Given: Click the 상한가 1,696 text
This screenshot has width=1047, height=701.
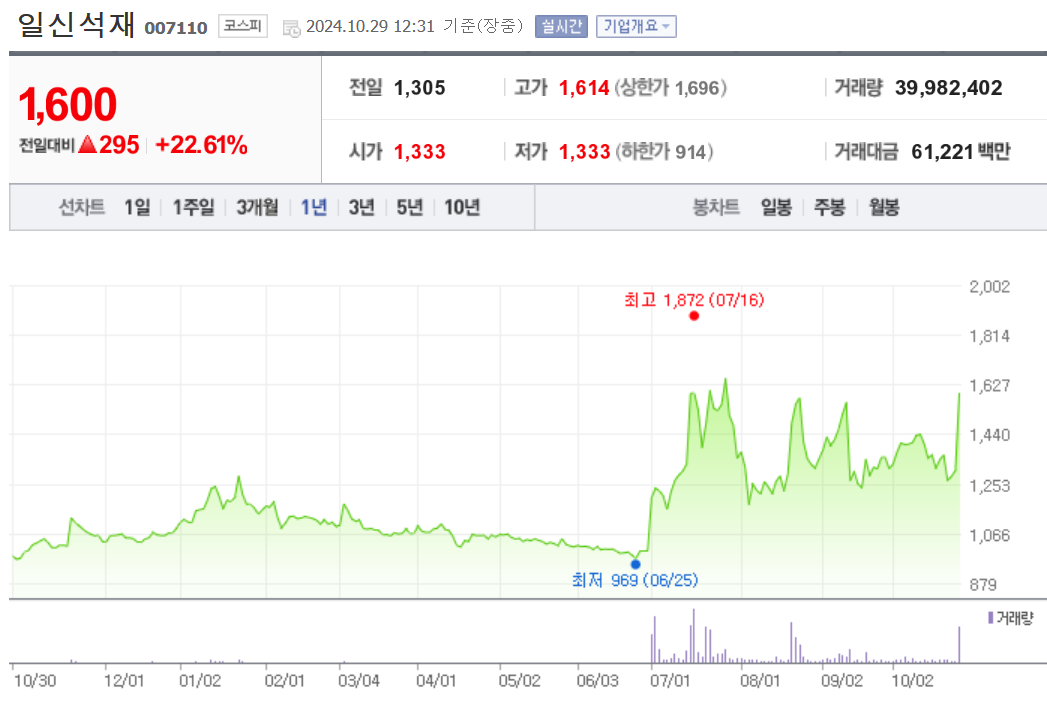Looking at the screenshot, I should tap(670, 87).
